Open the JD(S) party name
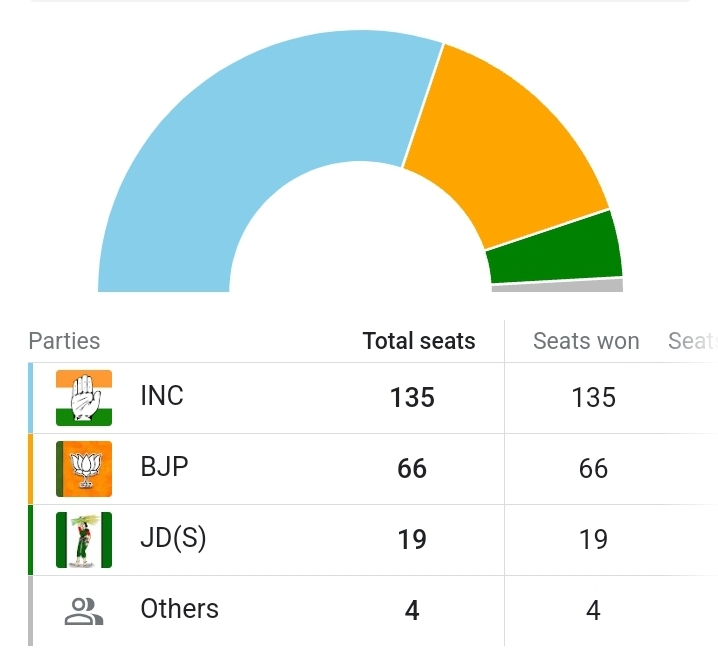The width and height of the screenshot is (718, 664). click(173, 538)
